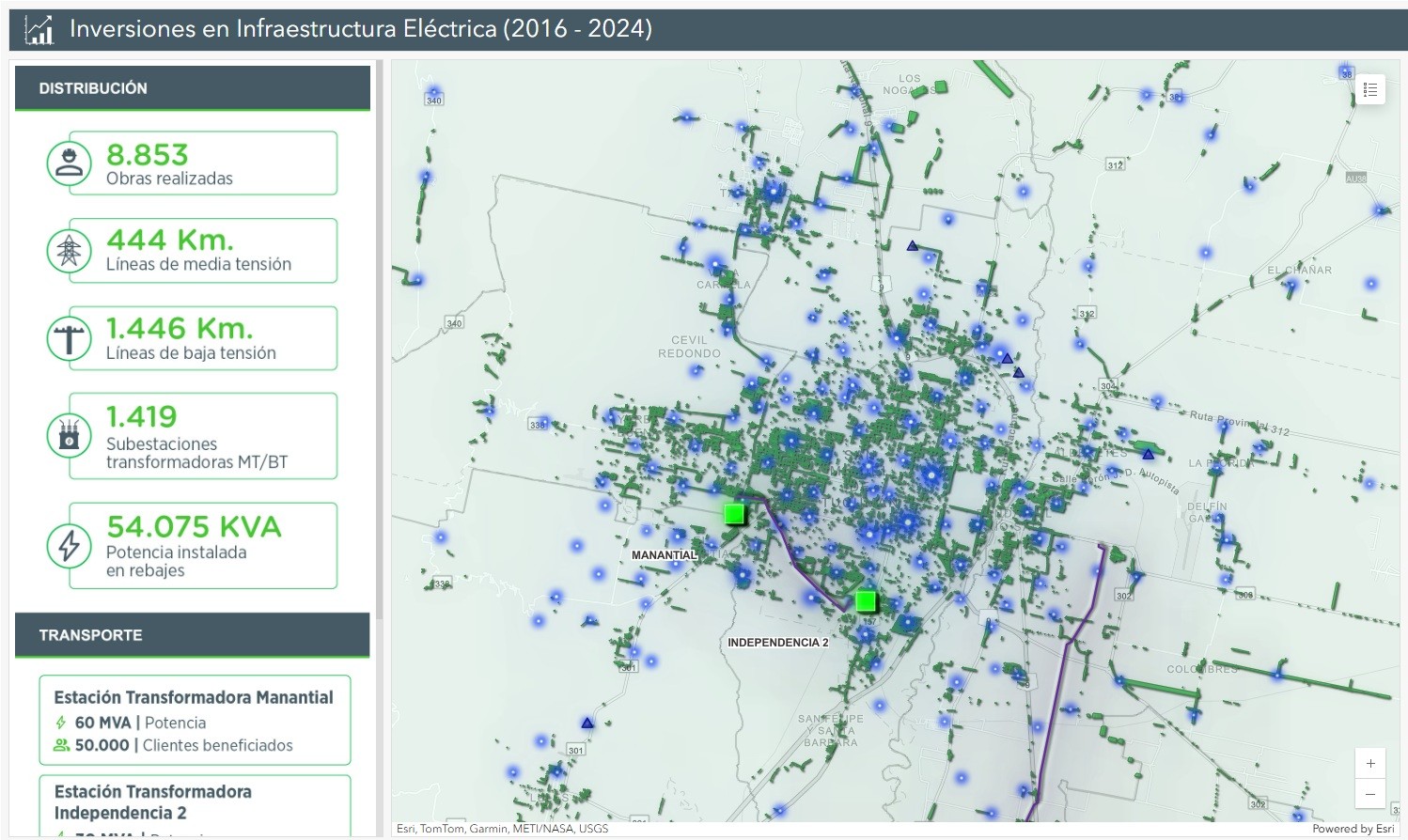This screenshot has width=1408, height=840.
Task: Zoom in on the map
Action: click(x=1370, y=764)
